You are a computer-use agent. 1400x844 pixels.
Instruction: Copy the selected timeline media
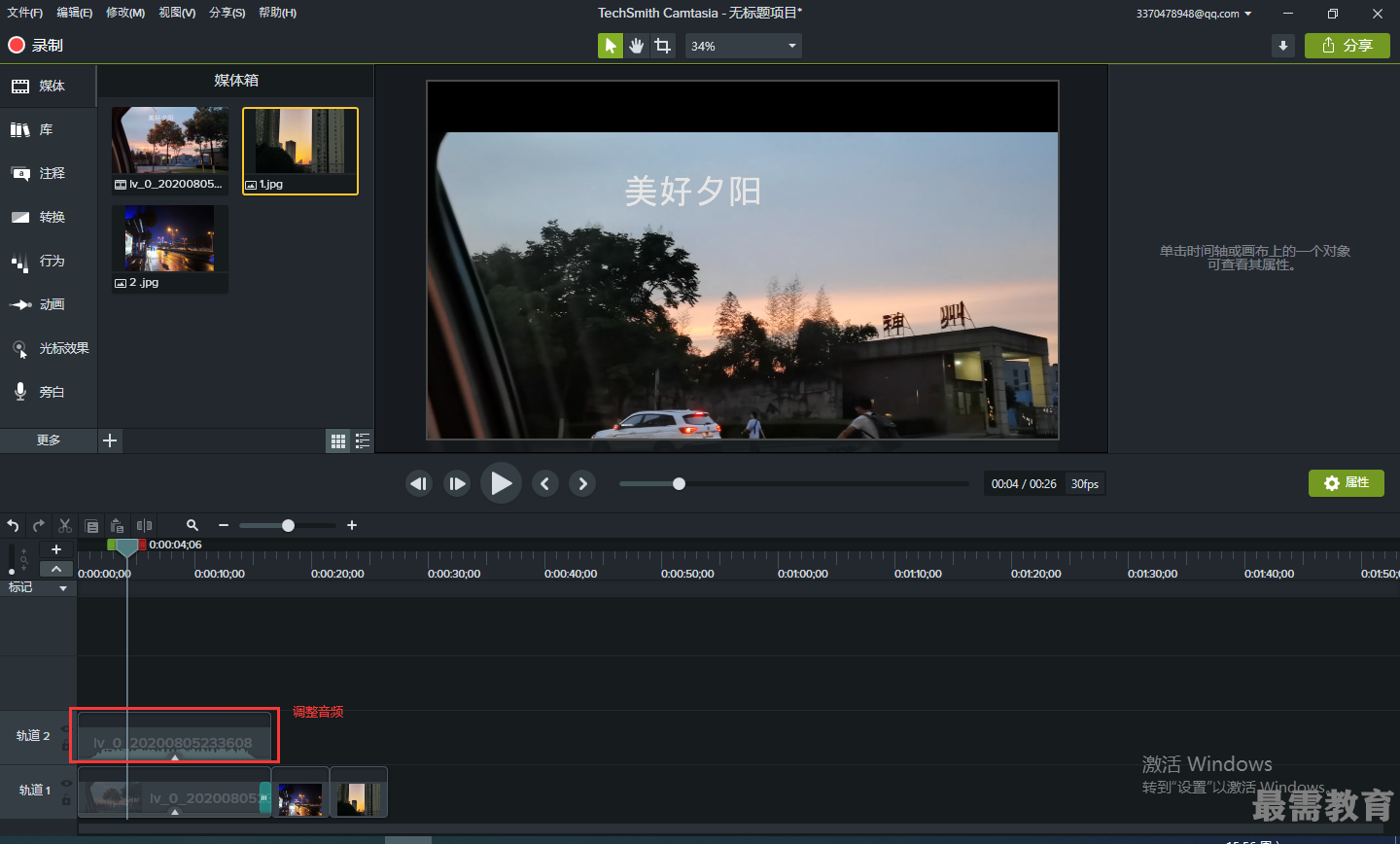91,525
